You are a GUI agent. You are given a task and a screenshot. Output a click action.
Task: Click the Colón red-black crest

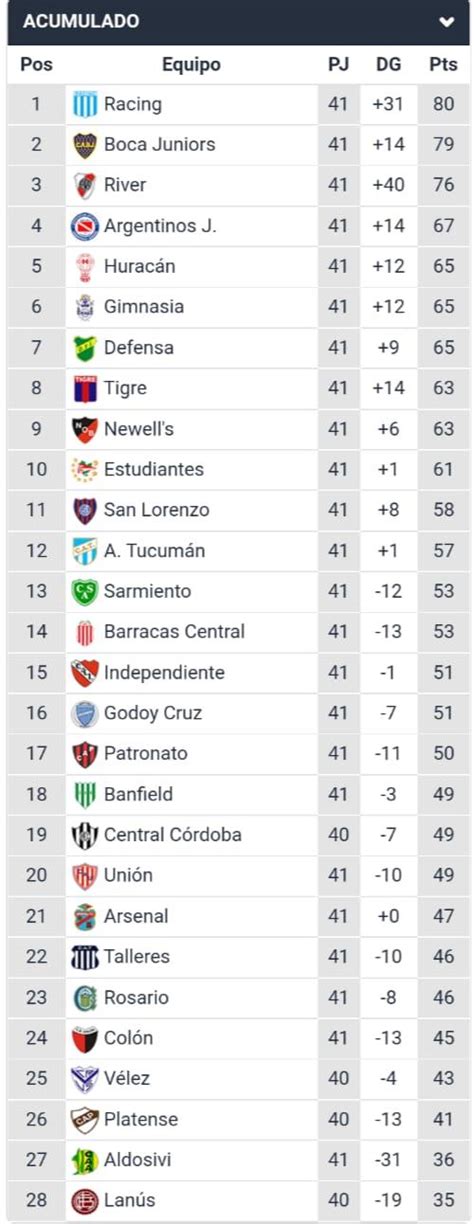coord(85,1039)
